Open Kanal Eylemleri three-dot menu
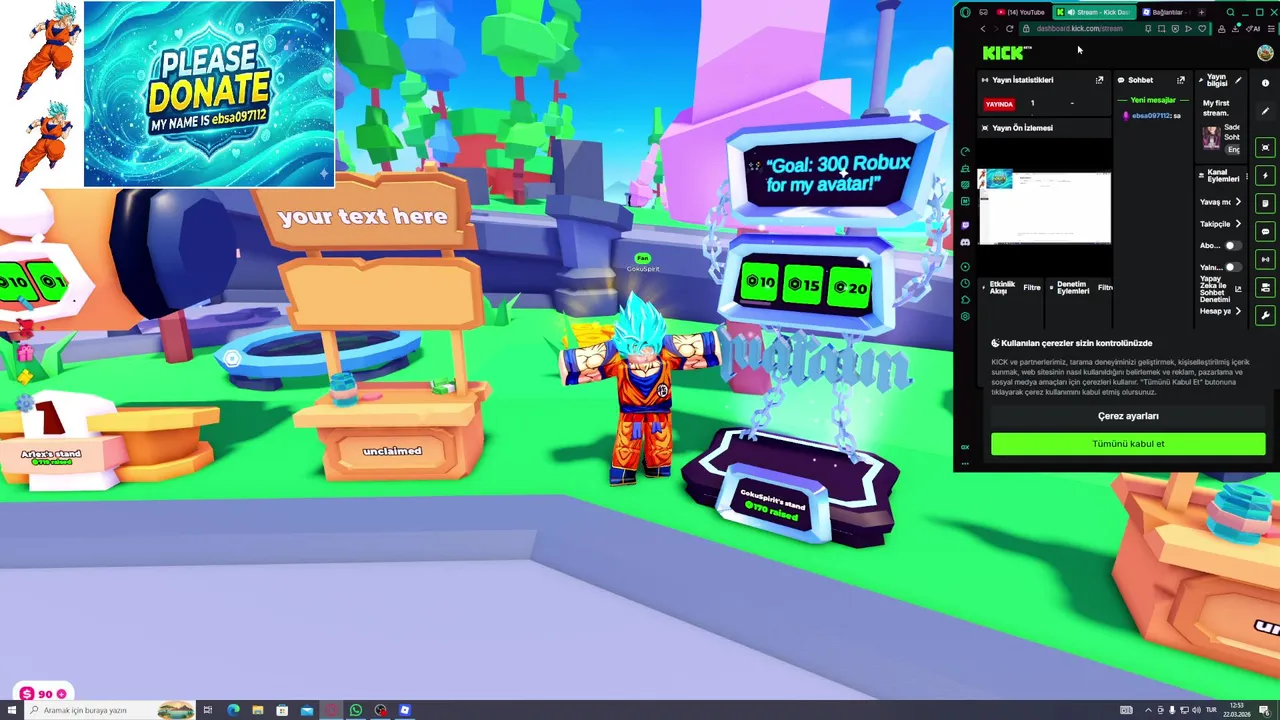Viewport: 1280px width, 720px height. pyautogui.click(x=1247, y=177)
